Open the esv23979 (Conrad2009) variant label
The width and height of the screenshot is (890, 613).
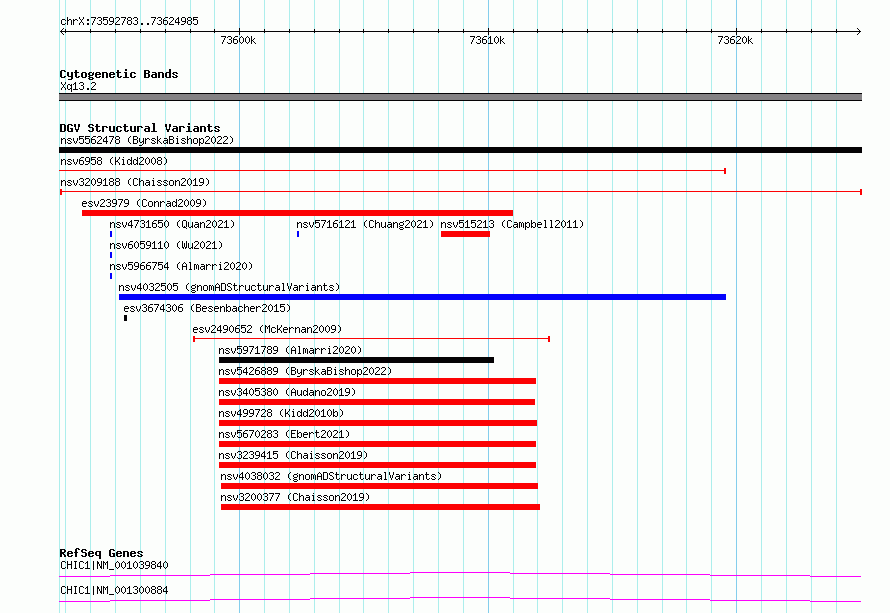[144, 203]
